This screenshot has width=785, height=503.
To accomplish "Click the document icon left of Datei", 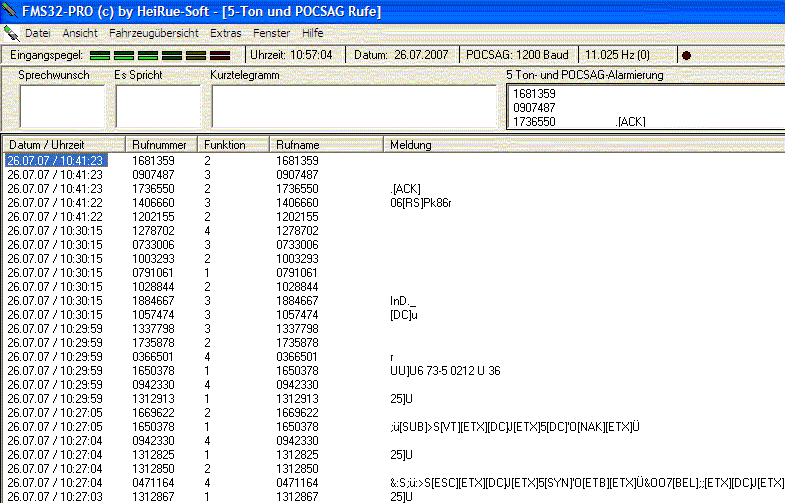I will pos(11,33).
